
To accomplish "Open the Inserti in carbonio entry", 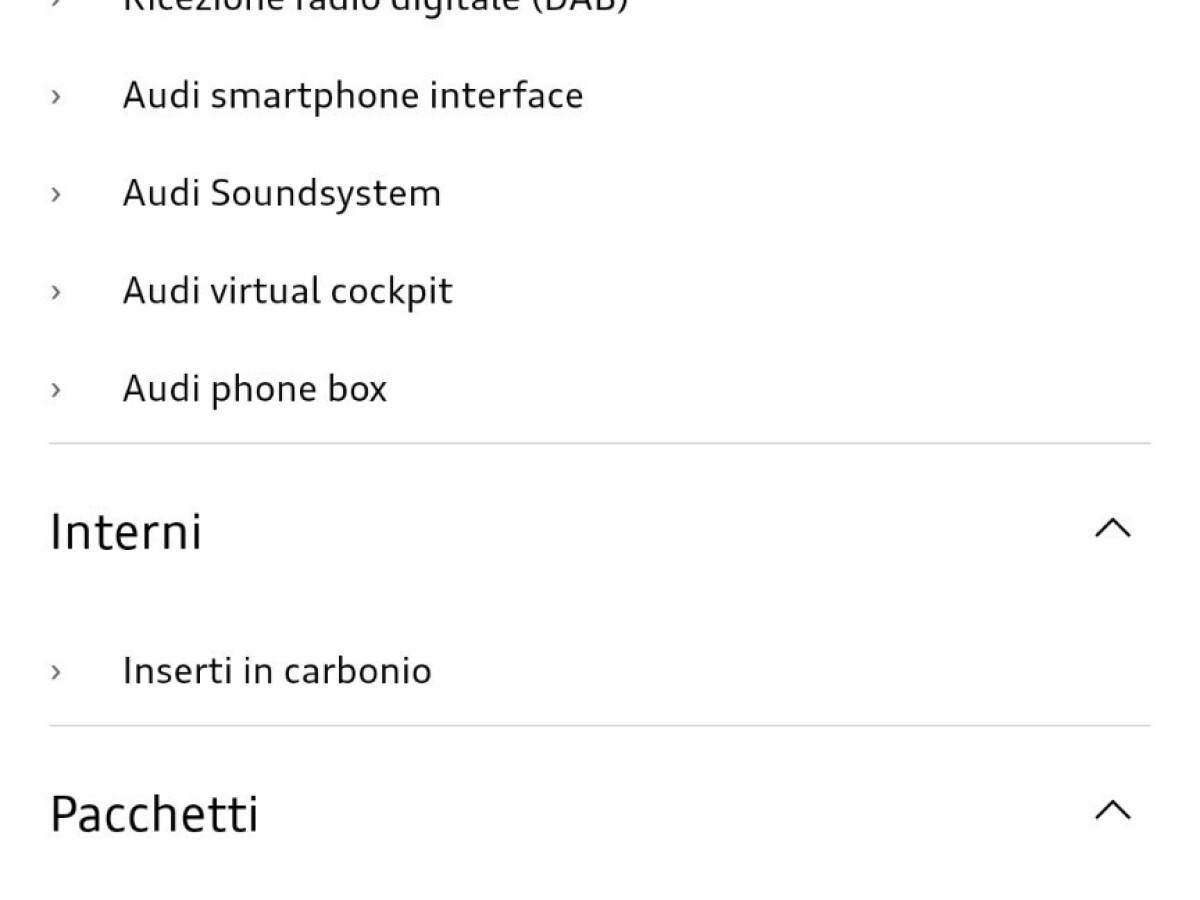I will point(276,671).
